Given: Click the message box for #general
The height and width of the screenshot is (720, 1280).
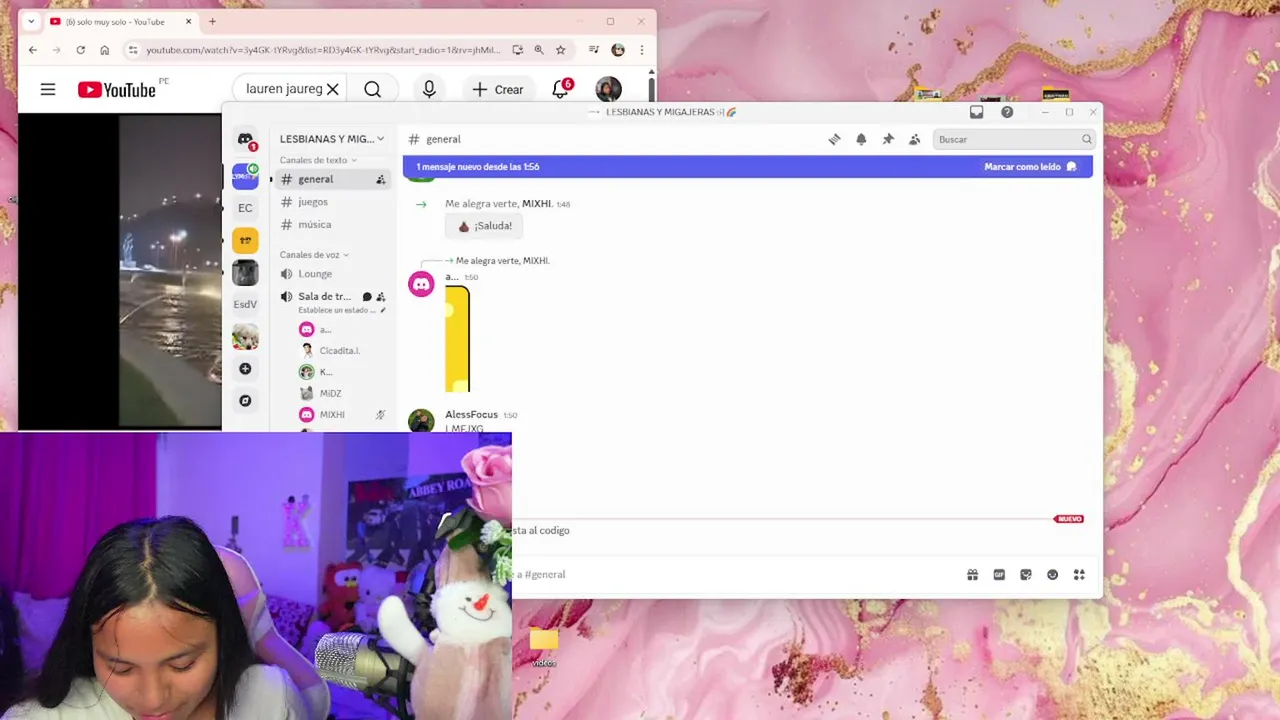Looking at the screenshot, I should pyautogui.click(x=735, y=575).
